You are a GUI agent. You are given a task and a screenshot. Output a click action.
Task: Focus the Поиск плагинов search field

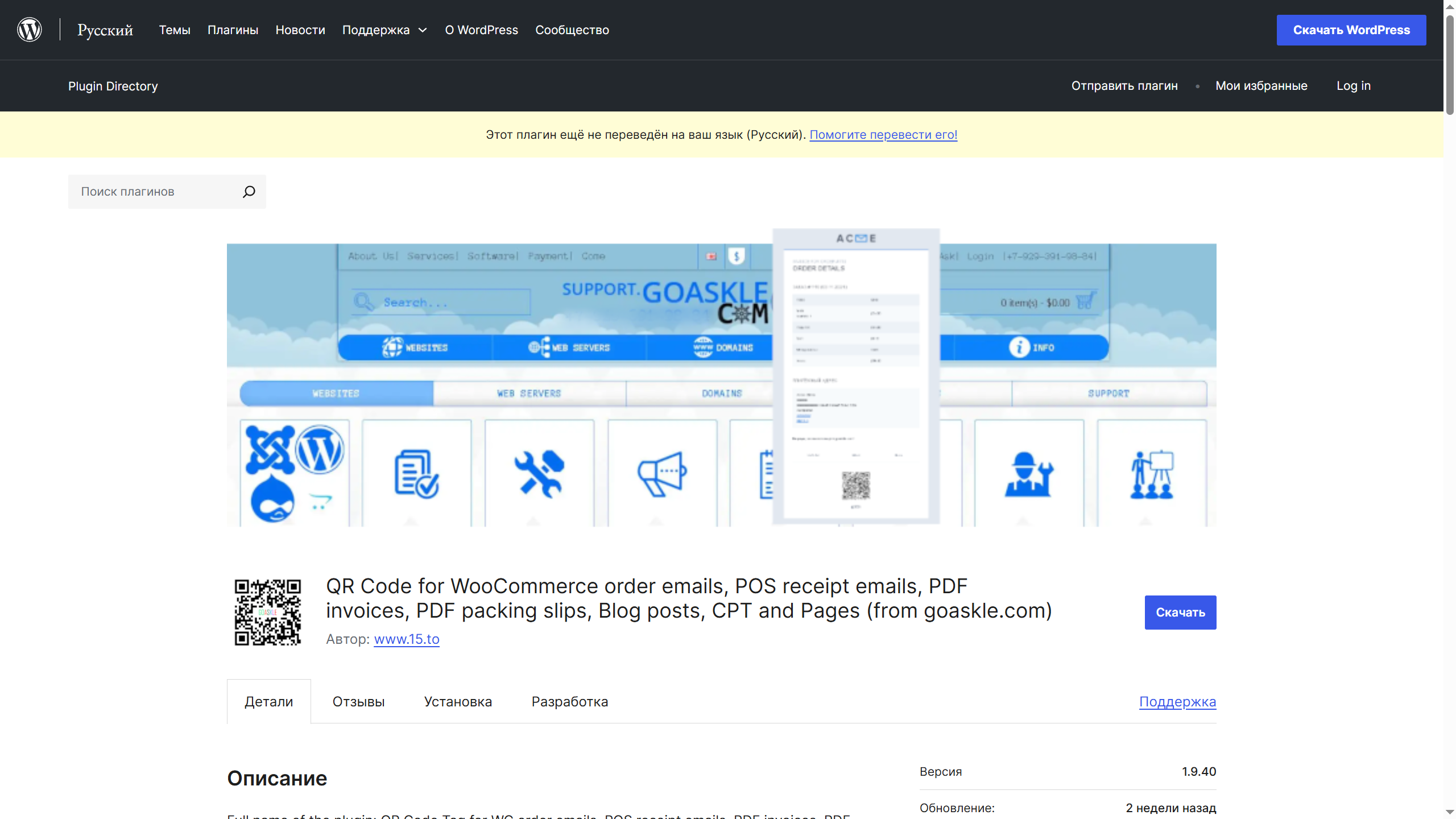[x=167, y=192]
